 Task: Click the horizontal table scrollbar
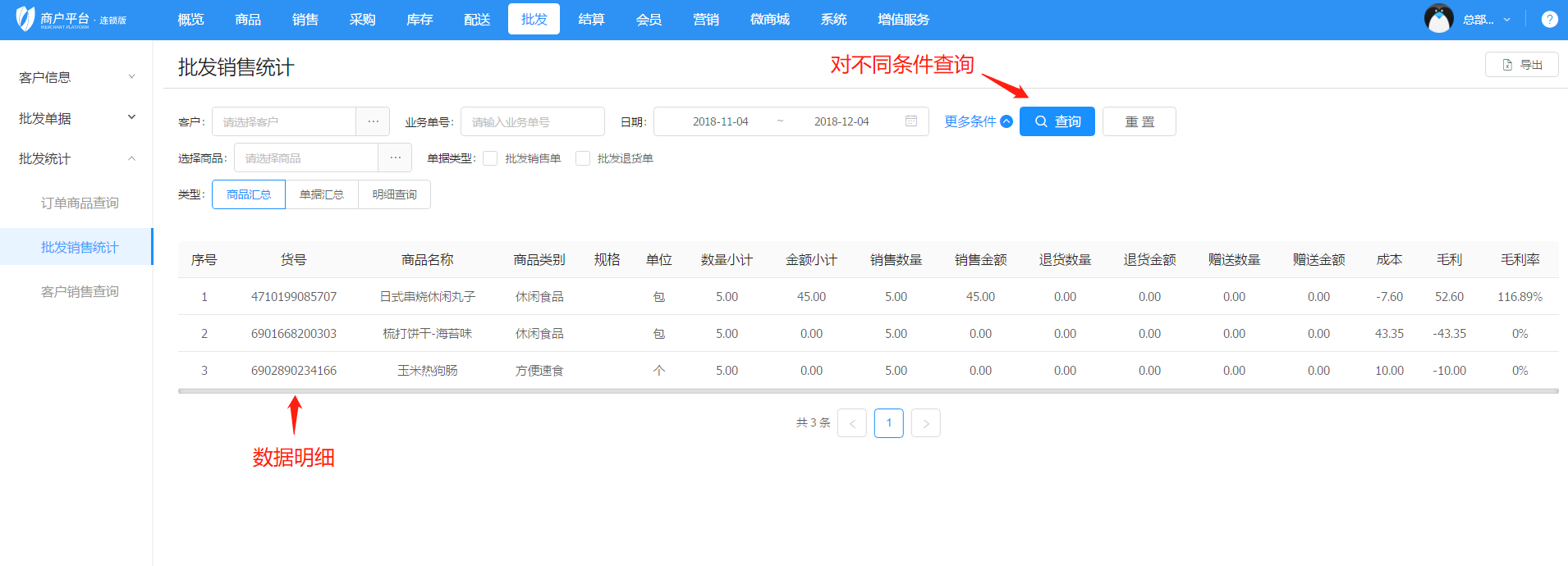click(868, 391)
